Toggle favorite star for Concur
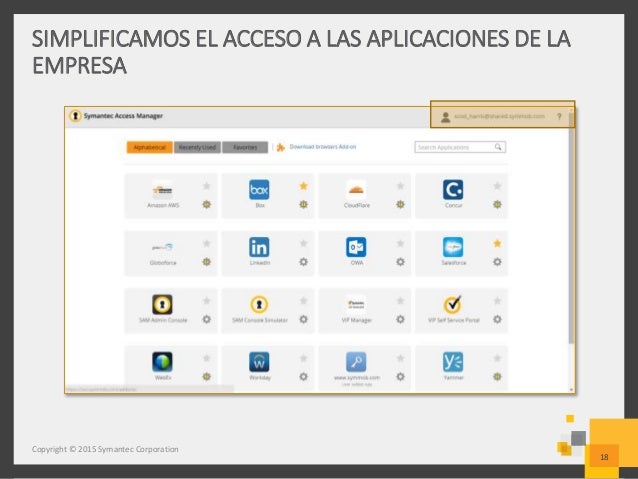This screenshot has width=638, height=479. (x=497, y=186)
